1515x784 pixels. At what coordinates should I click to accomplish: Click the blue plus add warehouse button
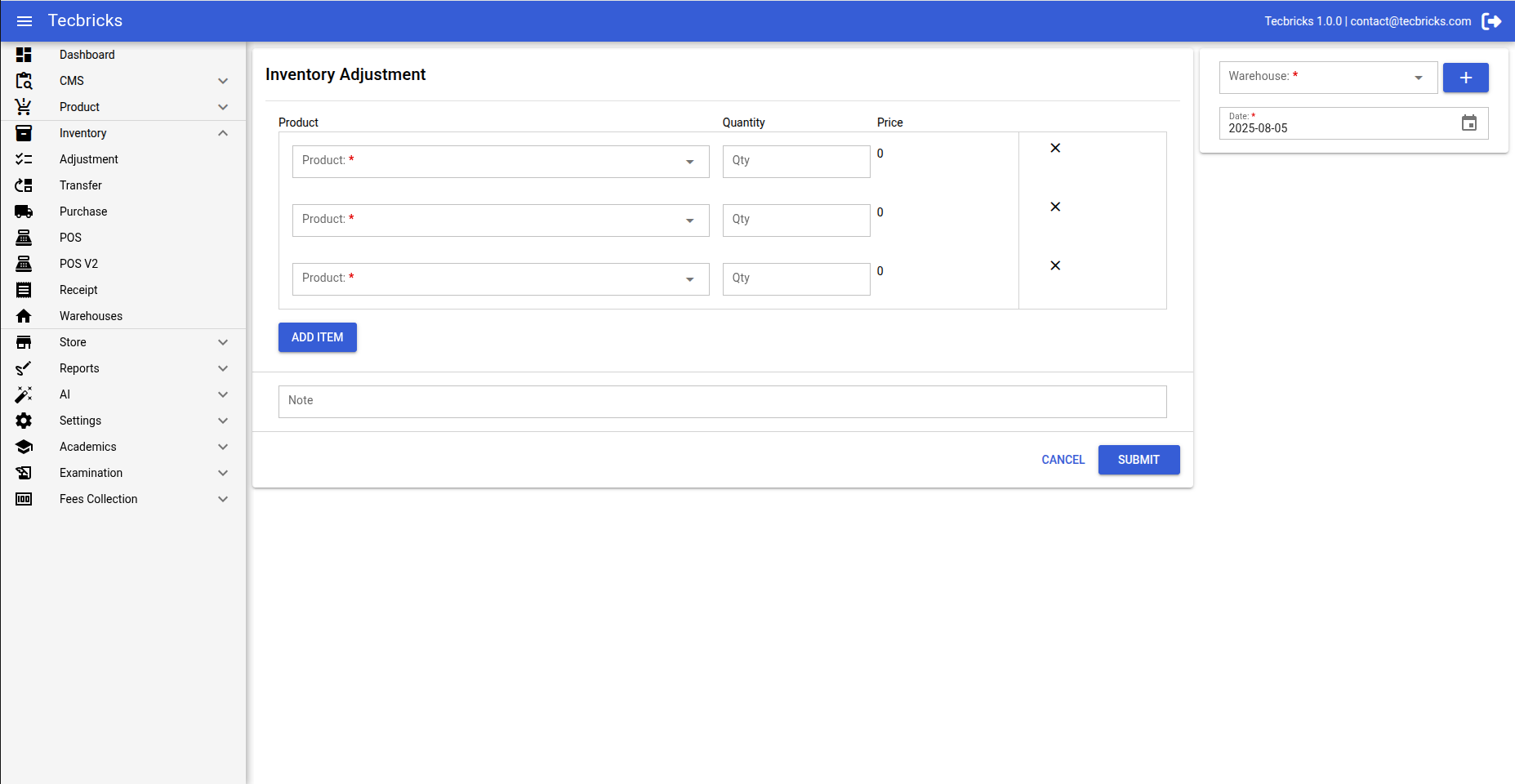1465,78
